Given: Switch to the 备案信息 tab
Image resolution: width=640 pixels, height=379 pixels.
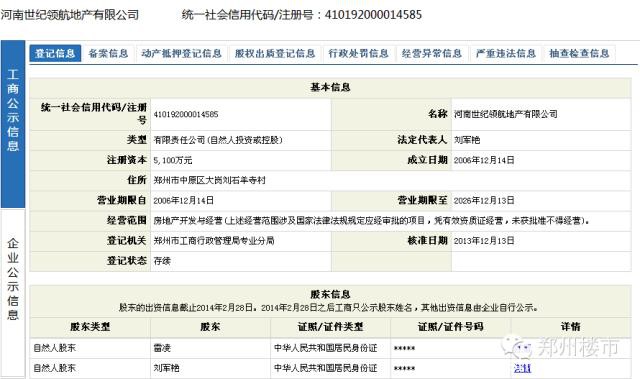Looking at the screenshot, I should click(x=108, y=53).
